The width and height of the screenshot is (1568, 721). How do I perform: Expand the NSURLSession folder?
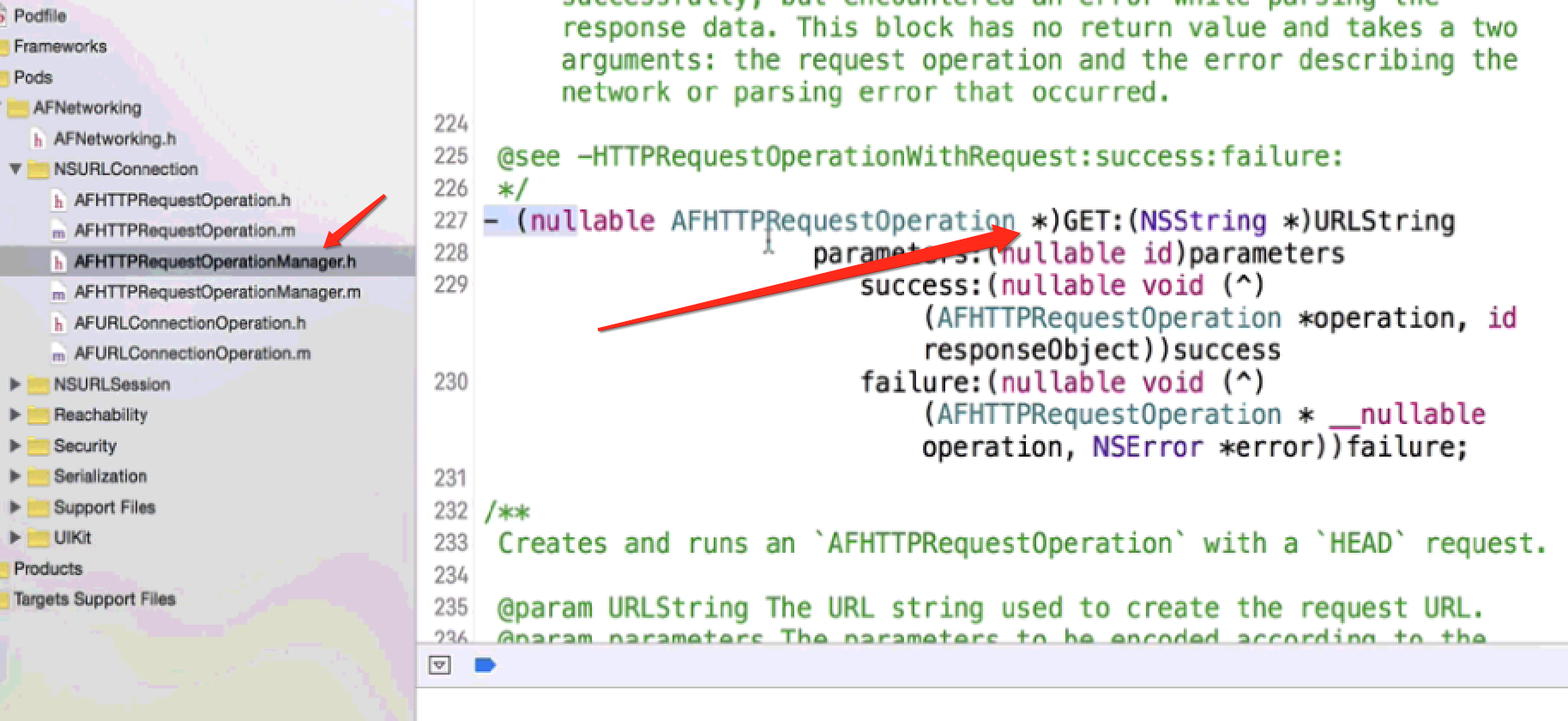click(15, 385)
